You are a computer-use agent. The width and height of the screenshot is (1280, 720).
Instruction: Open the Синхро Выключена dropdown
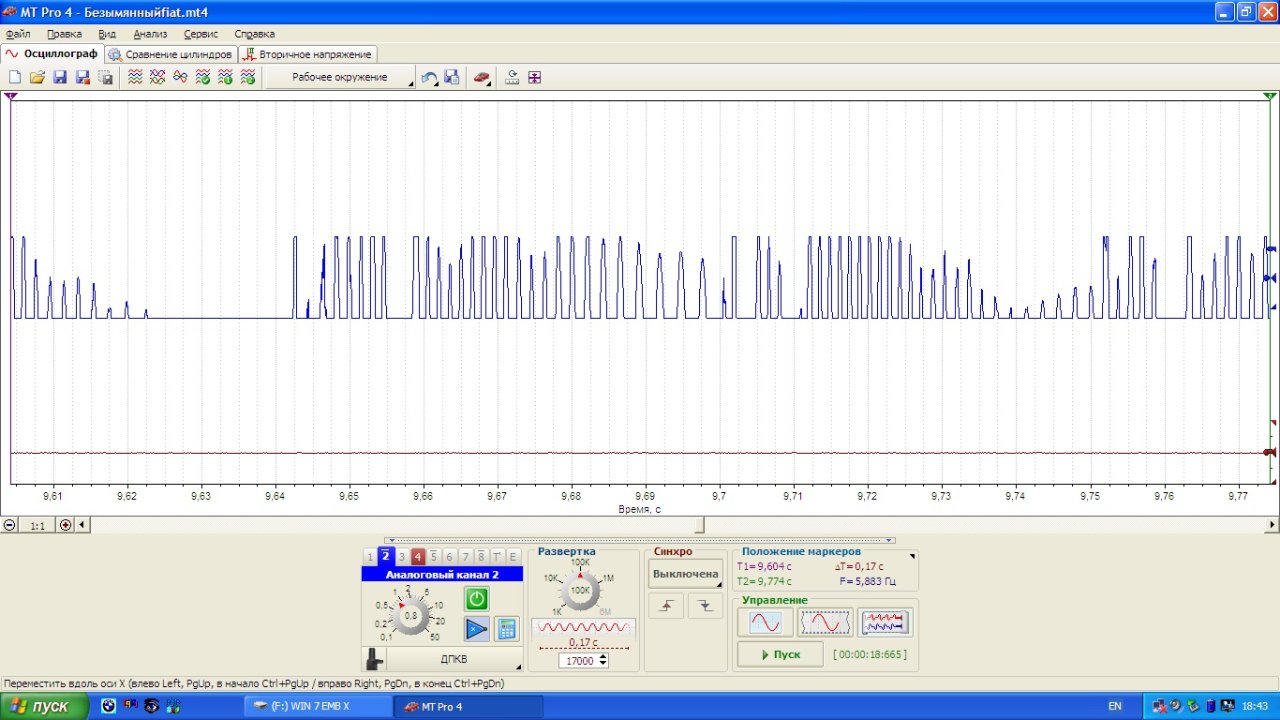pyautogui.click(x=686, y=574)
